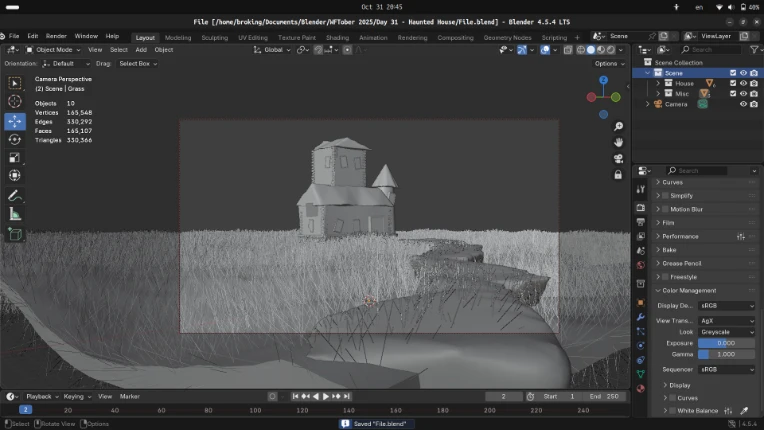Viewport: 764px width, 430px height.
Task: Click the outliner search field
Action: coord(710,50)
